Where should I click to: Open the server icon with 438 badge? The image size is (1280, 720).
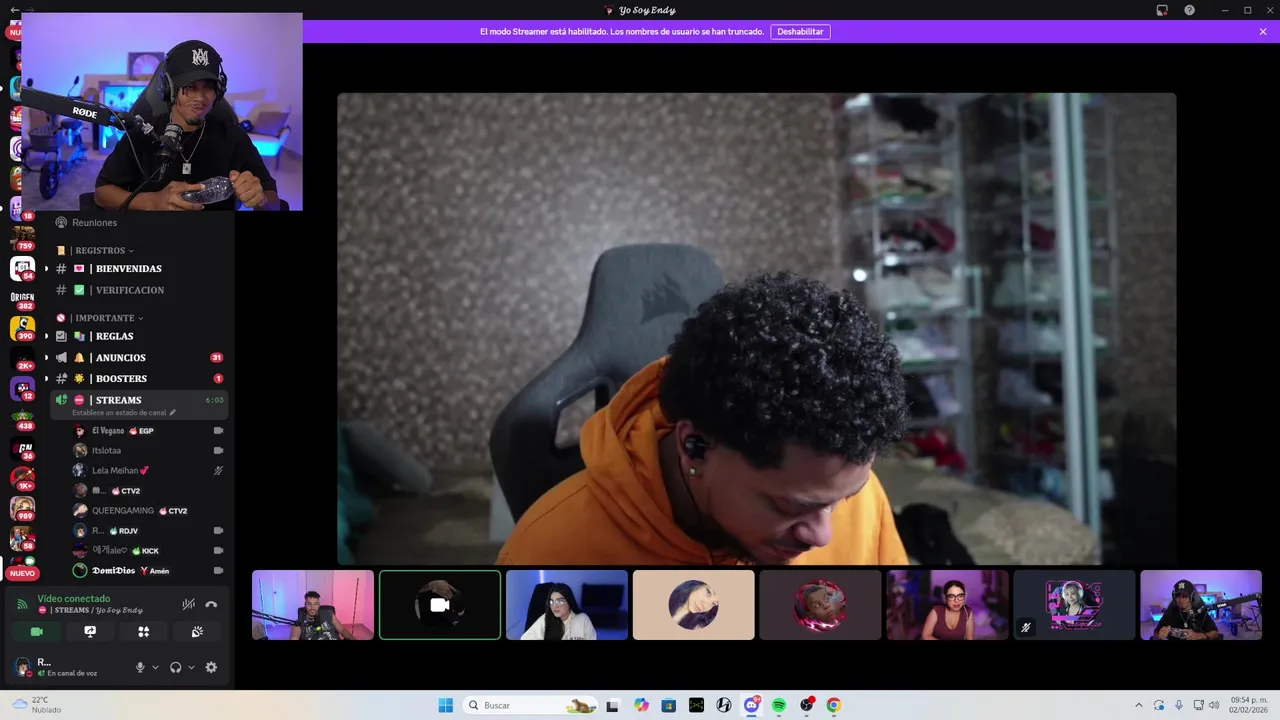(22, 418)
